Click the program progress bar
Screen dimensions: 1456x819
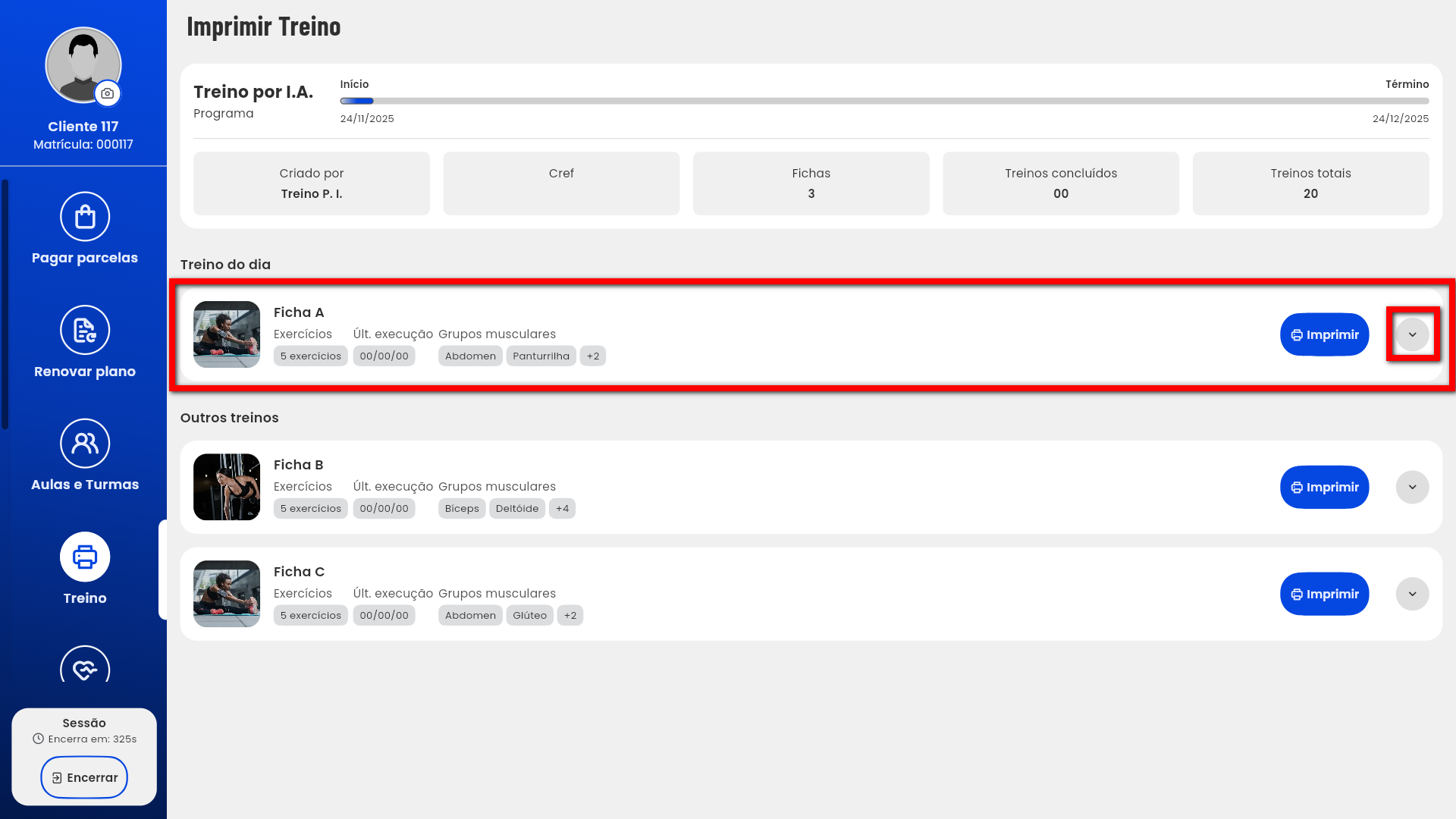coord(883,101)
